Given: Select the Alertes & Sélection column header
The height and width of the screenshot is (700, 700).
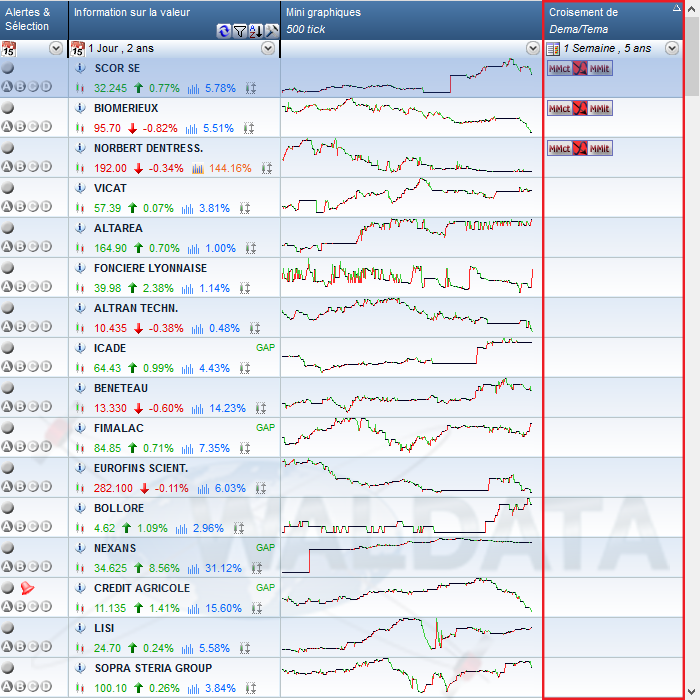Looking at the screenshot, I should pos(34,20).
